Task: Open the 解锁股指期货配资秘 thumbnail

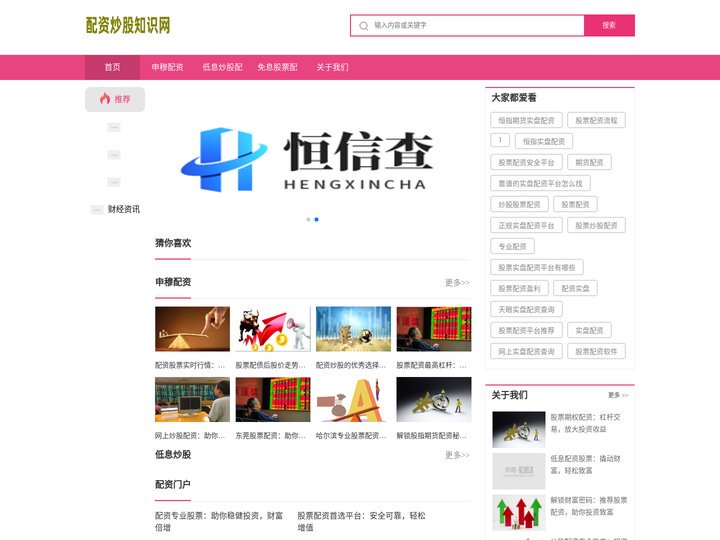Action: coord(434,399)
